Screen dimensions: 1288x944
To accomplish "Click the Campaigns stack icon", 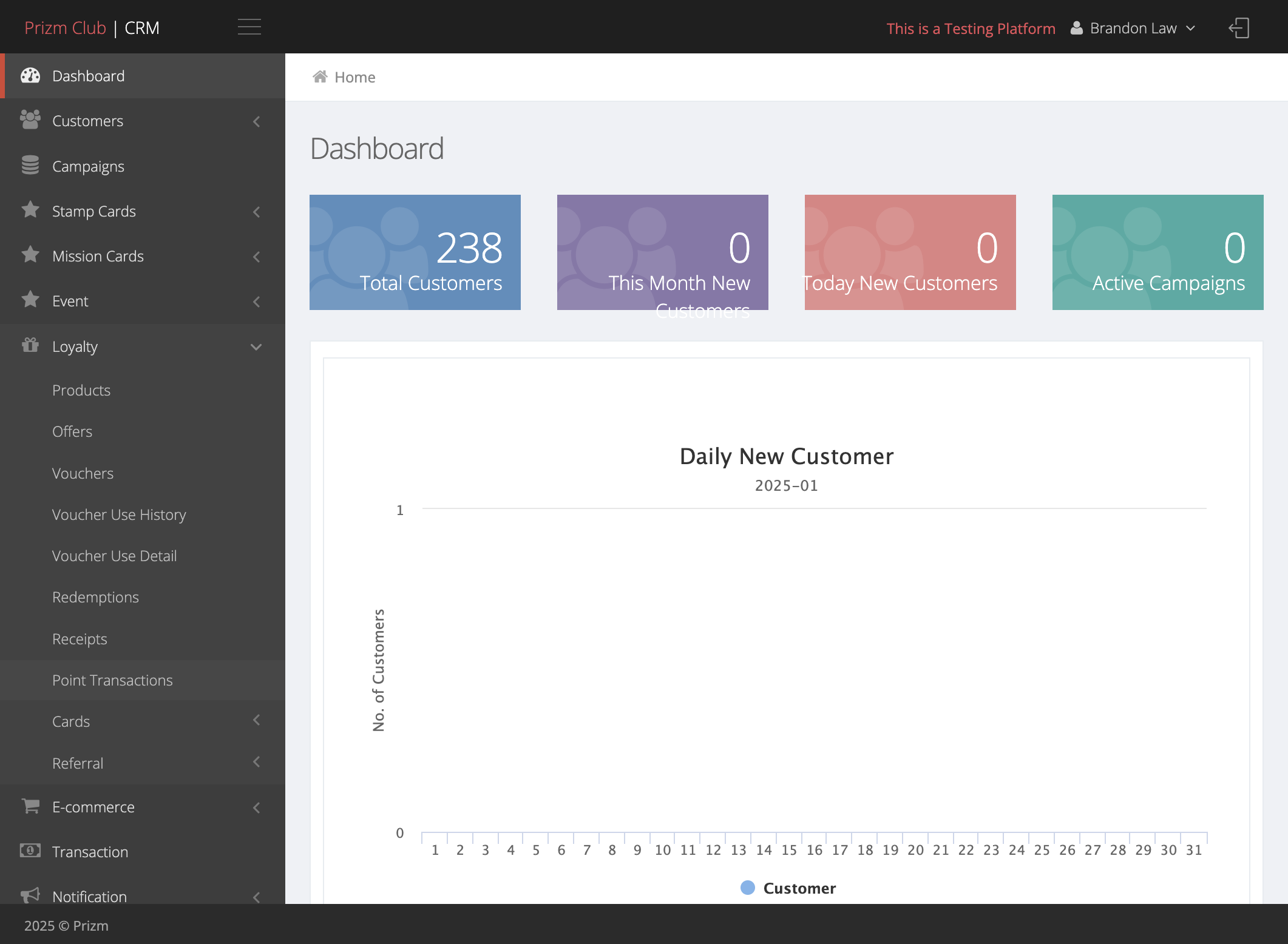I will [x=30, y=165].
